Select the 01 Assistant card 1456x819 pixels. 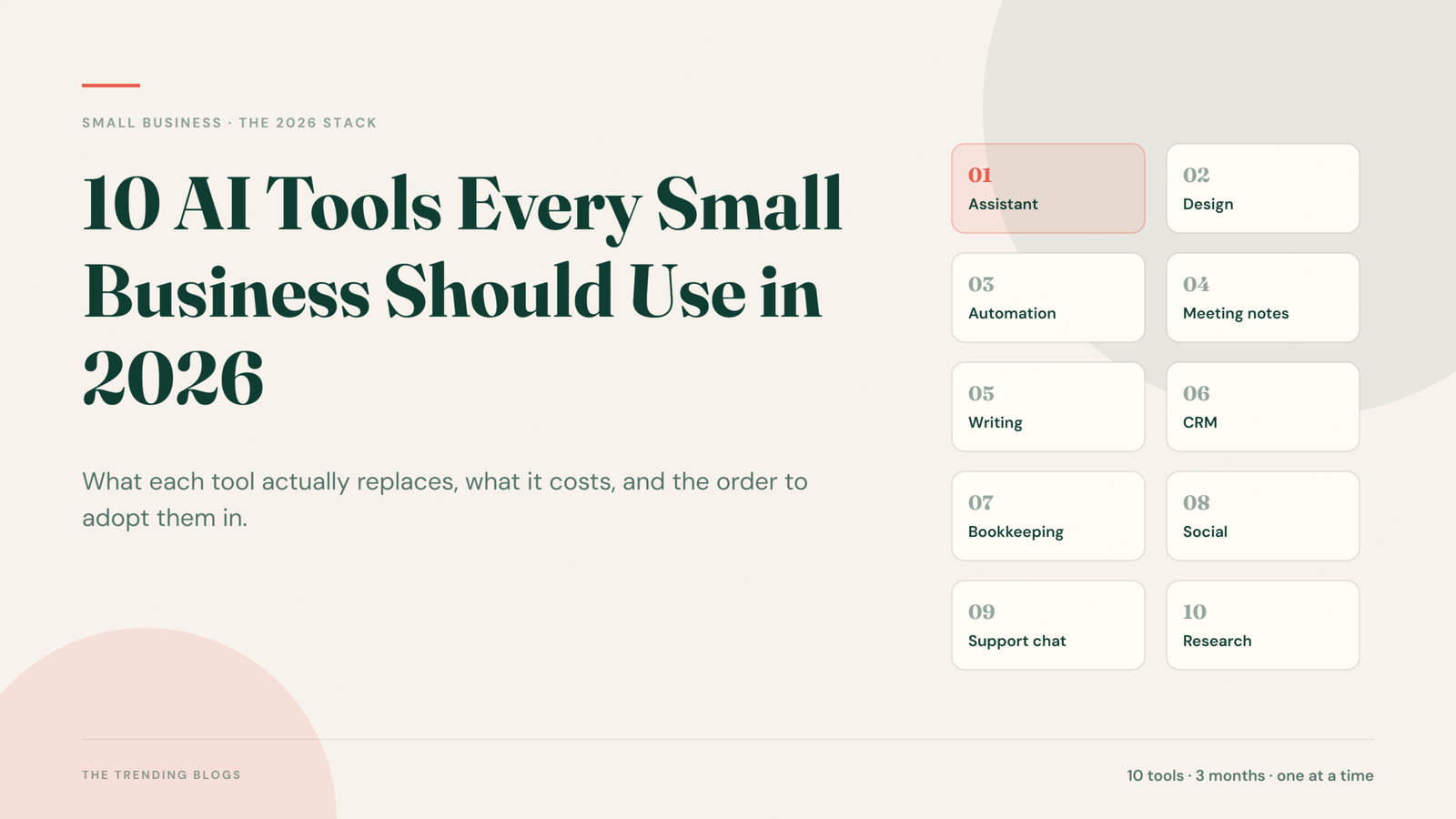coord(1048,188)
